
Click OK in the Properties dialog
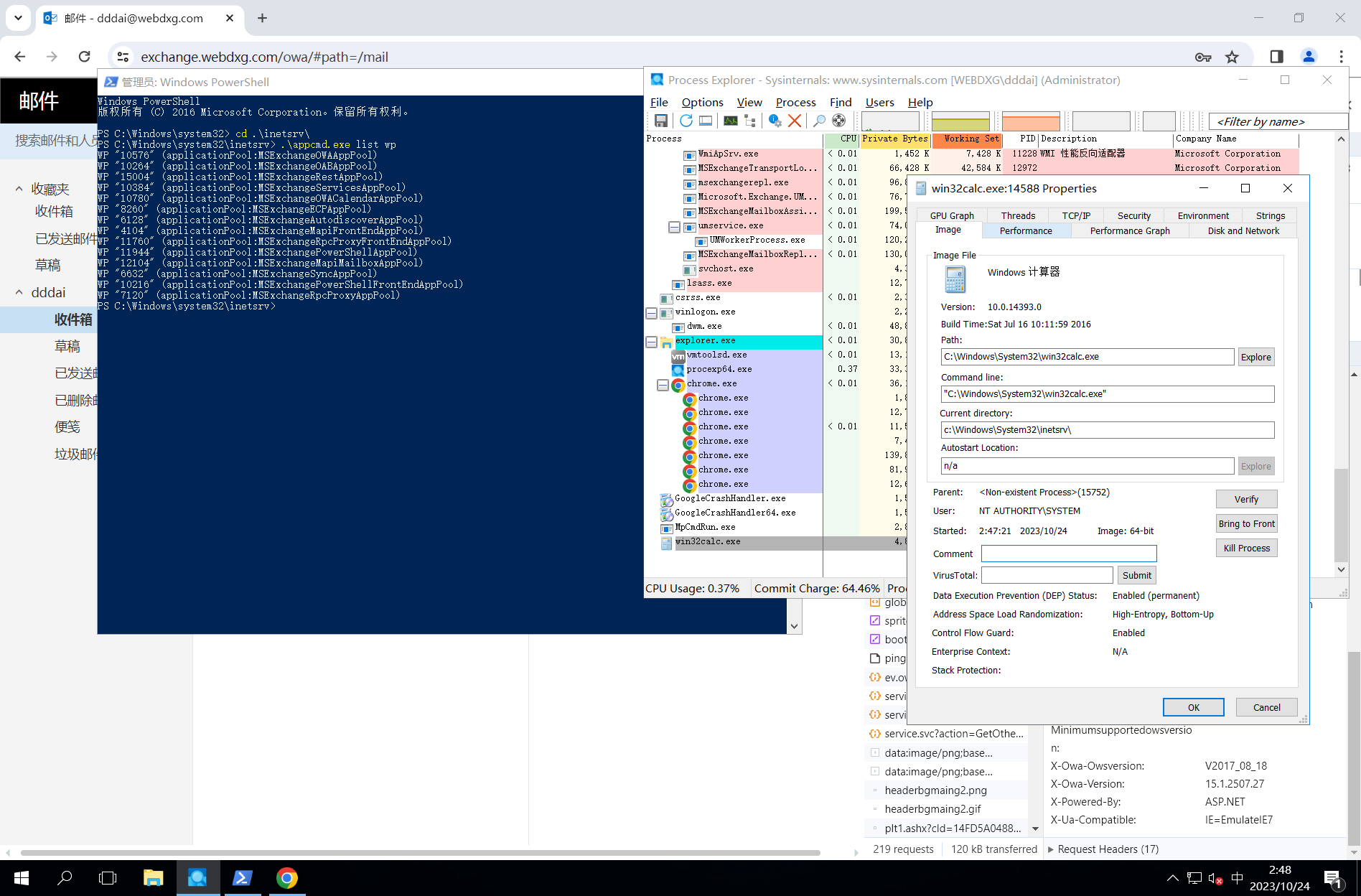(1193, 707)
